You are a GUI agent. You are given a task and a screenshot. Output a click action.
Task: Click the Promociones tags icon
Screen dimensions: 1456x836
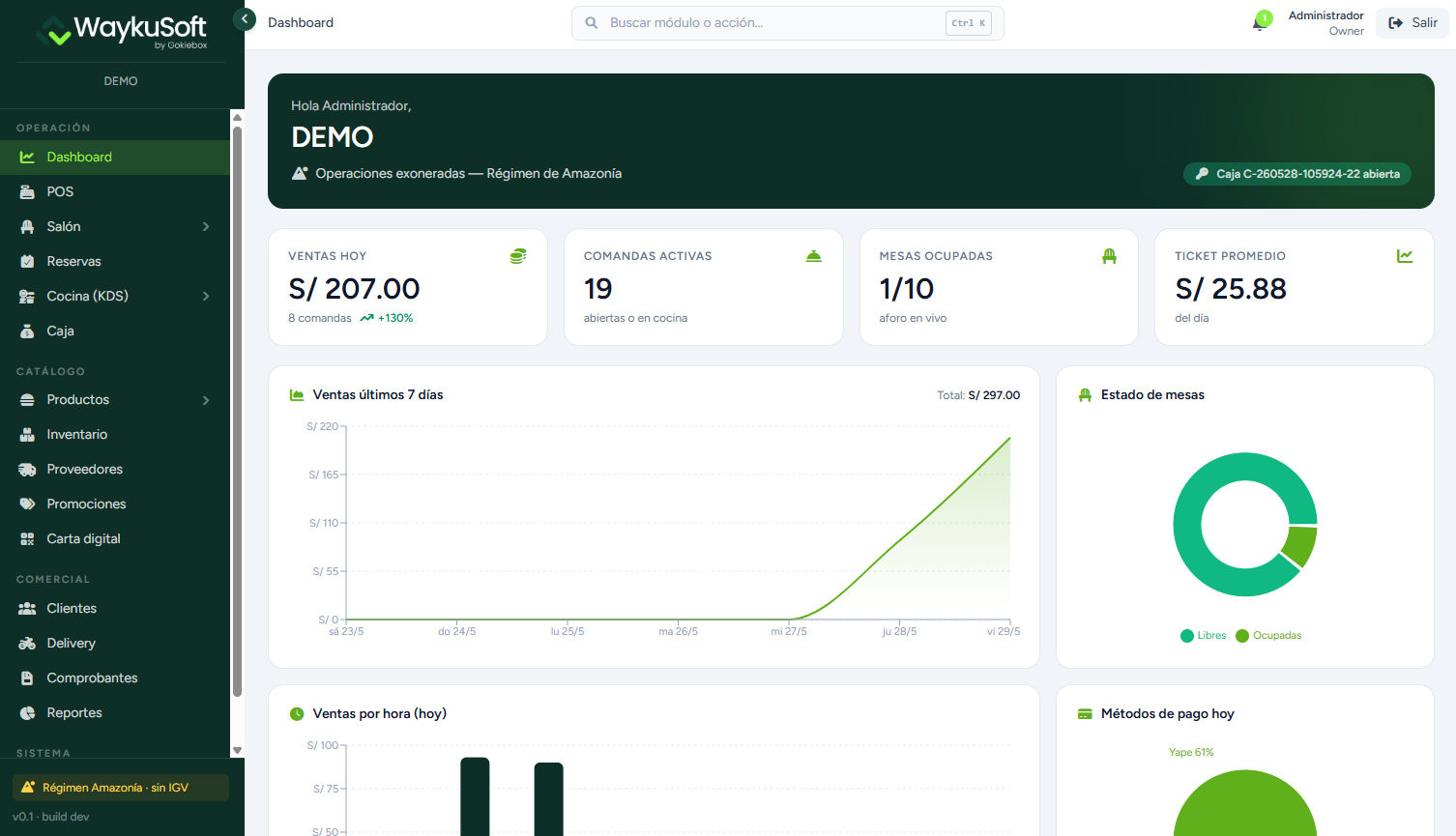pos(27,504)
